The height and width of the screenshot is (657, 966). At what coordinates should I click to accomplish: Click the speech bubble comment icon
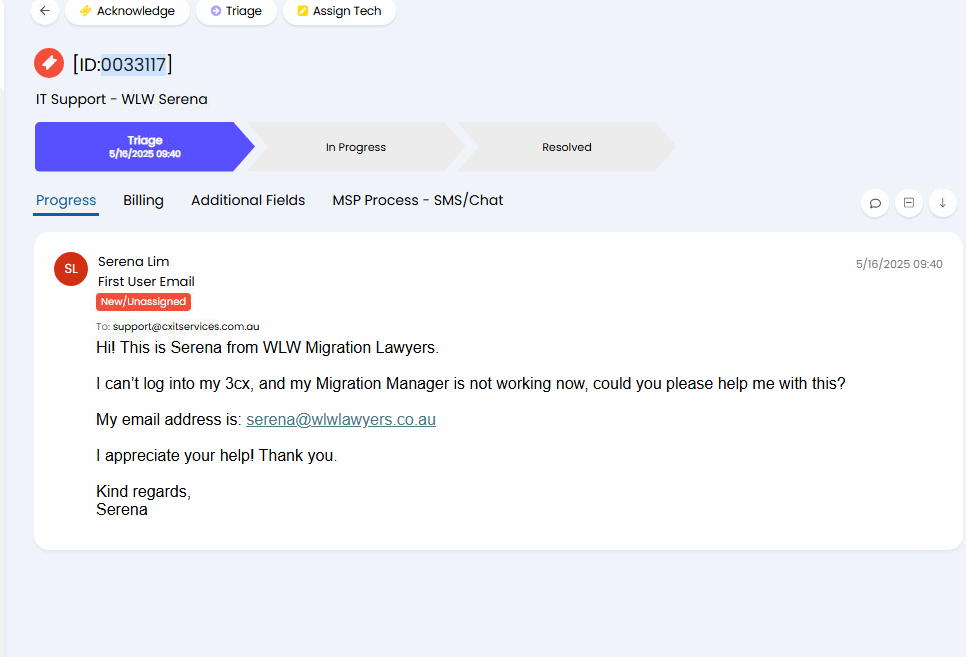[x=875, y=203]
